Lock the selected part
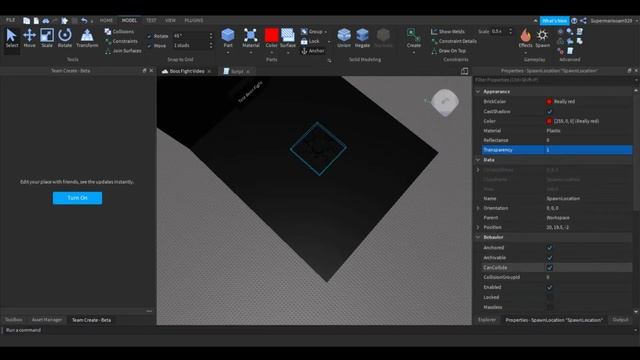The width and height of the screenshot is (640, 360). [310, 41]
